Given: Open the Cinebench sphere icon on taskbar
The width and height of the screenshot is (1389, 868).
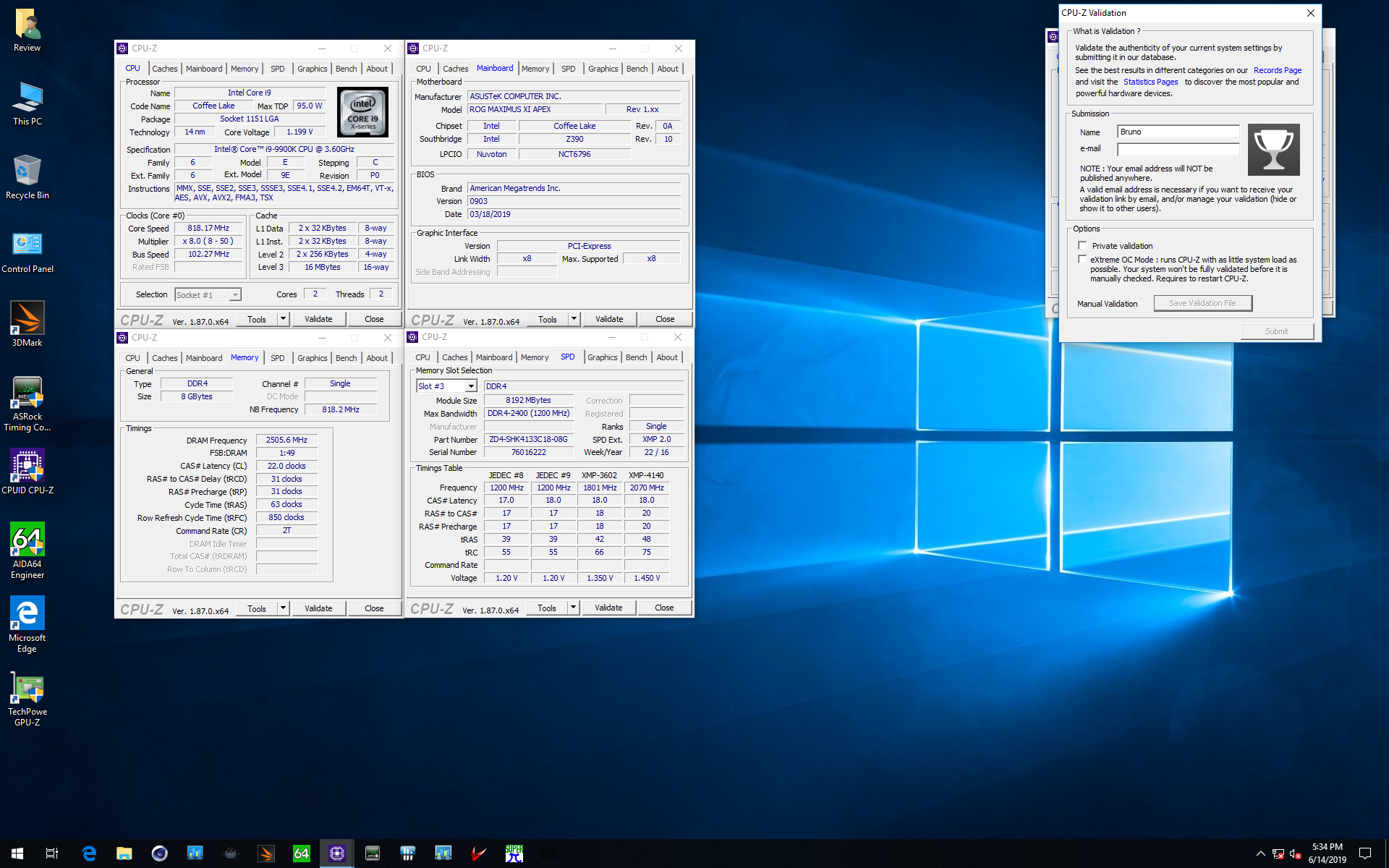Looking at the screenshot, I should [160, 854].
